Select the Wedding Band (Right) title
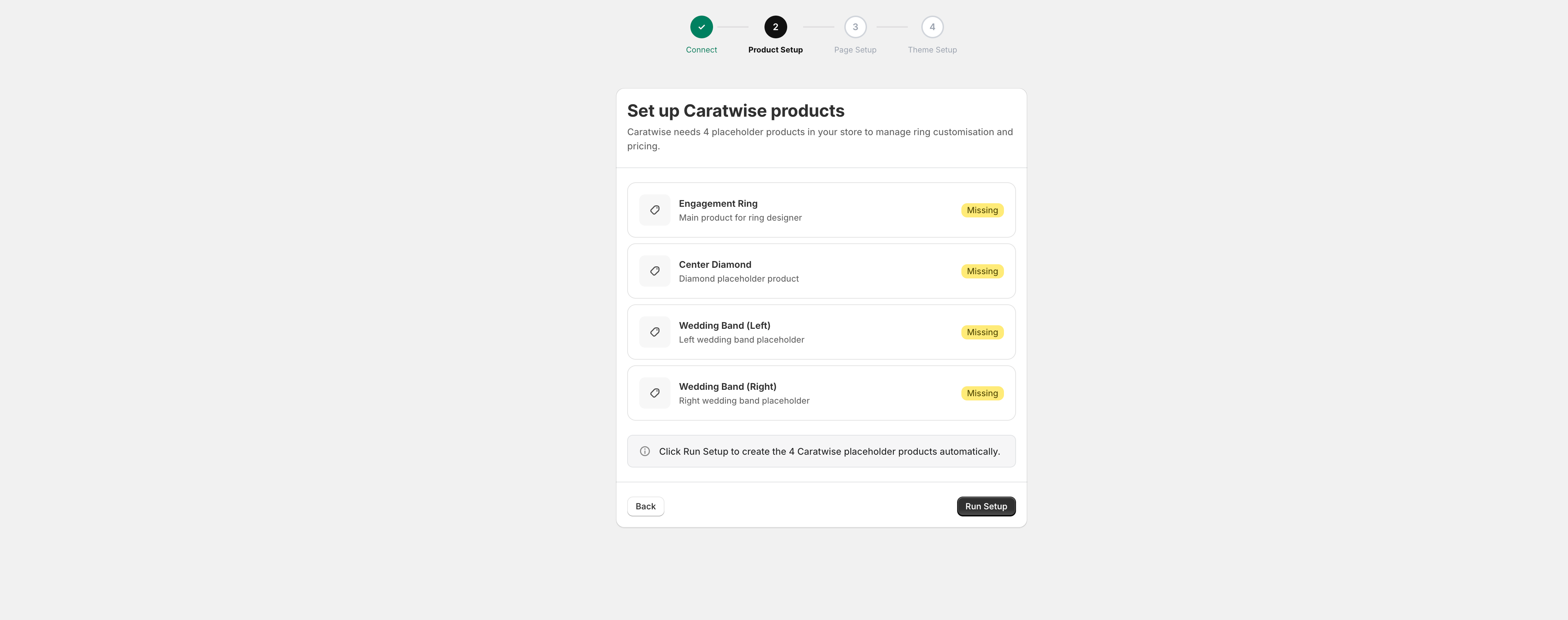This screenshot has width=1568, height=620. (727, 386)
